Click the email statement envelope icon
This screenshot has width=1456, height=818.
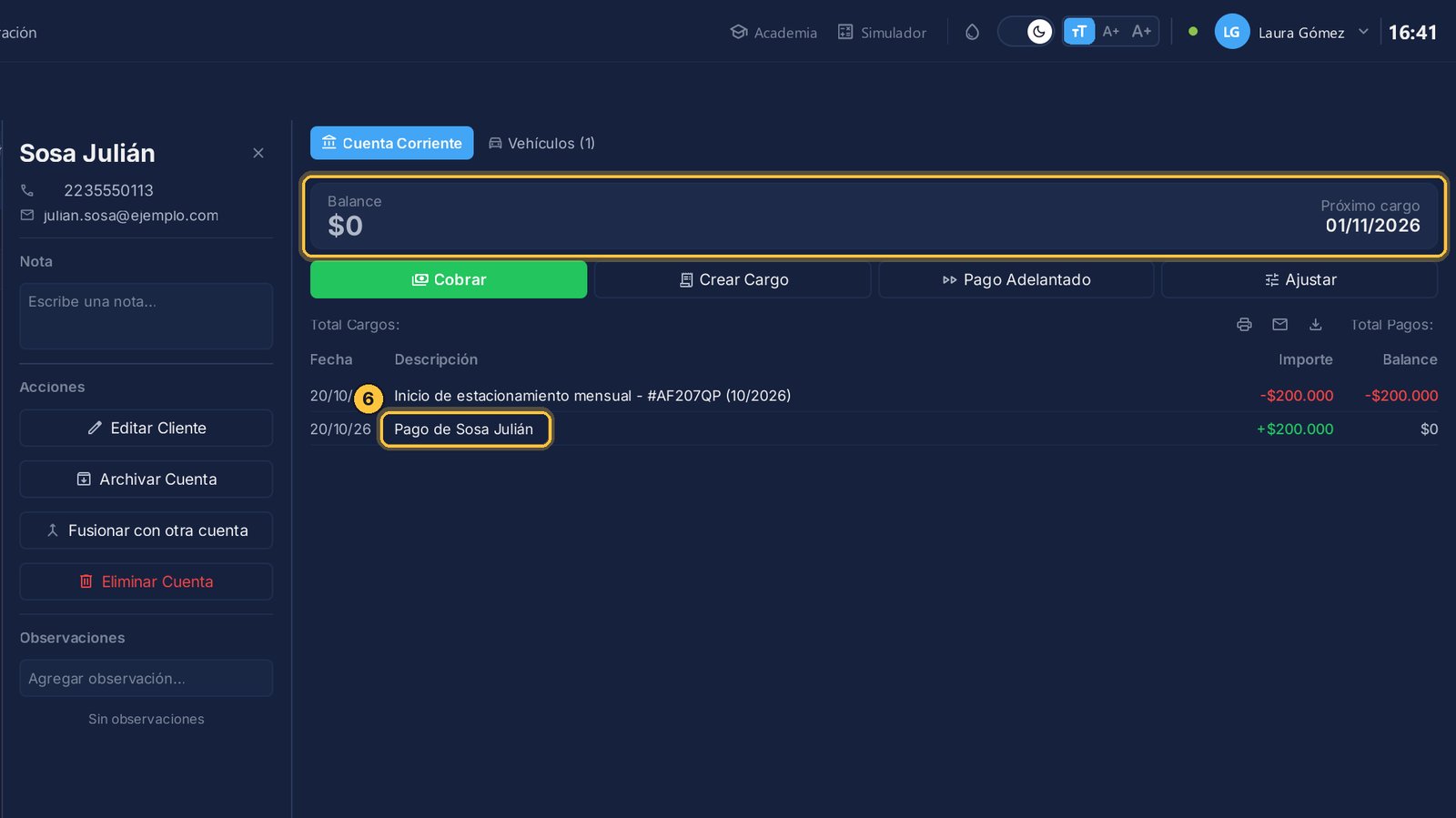click(1279, 325)
